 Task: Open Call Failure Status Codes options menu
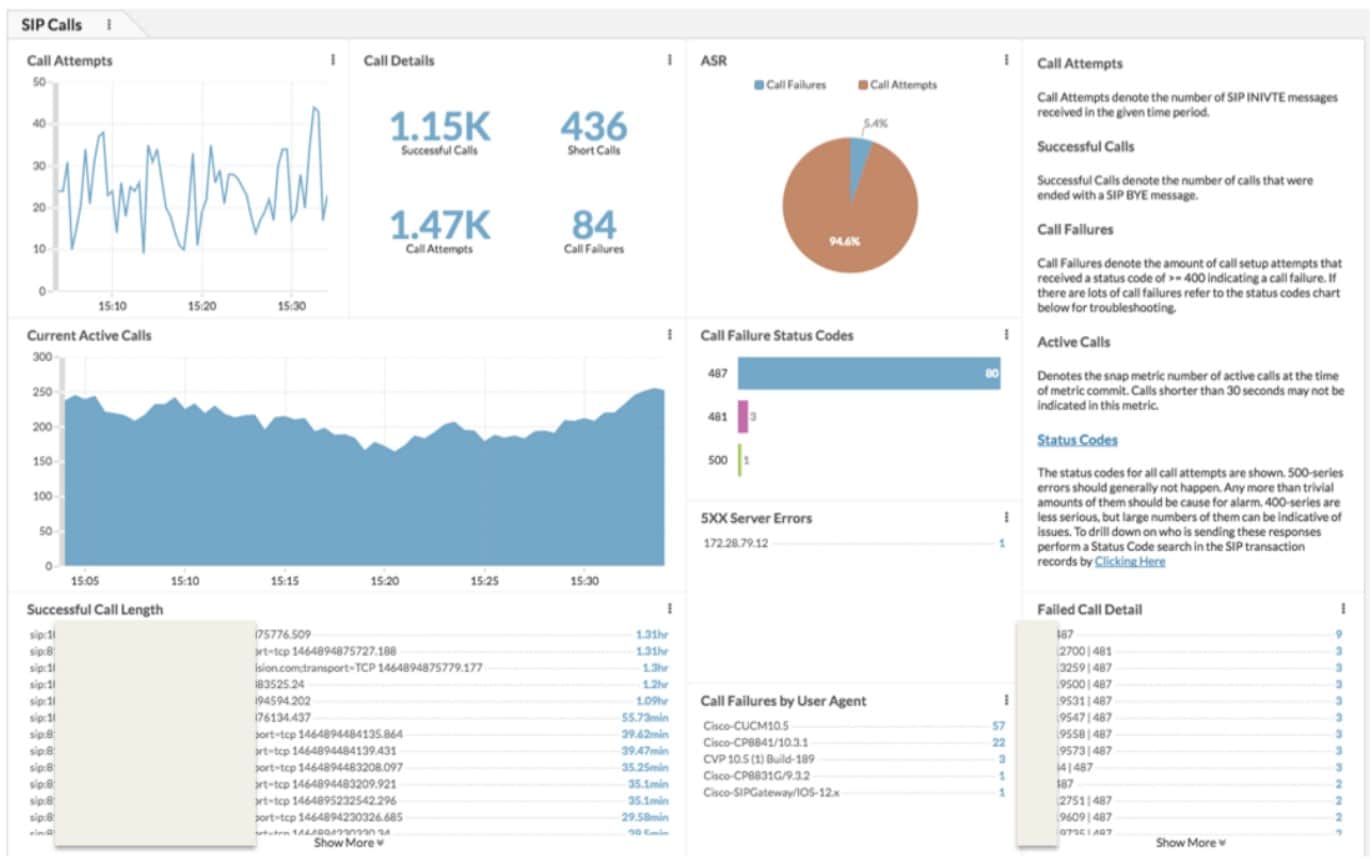point(1006,335)
